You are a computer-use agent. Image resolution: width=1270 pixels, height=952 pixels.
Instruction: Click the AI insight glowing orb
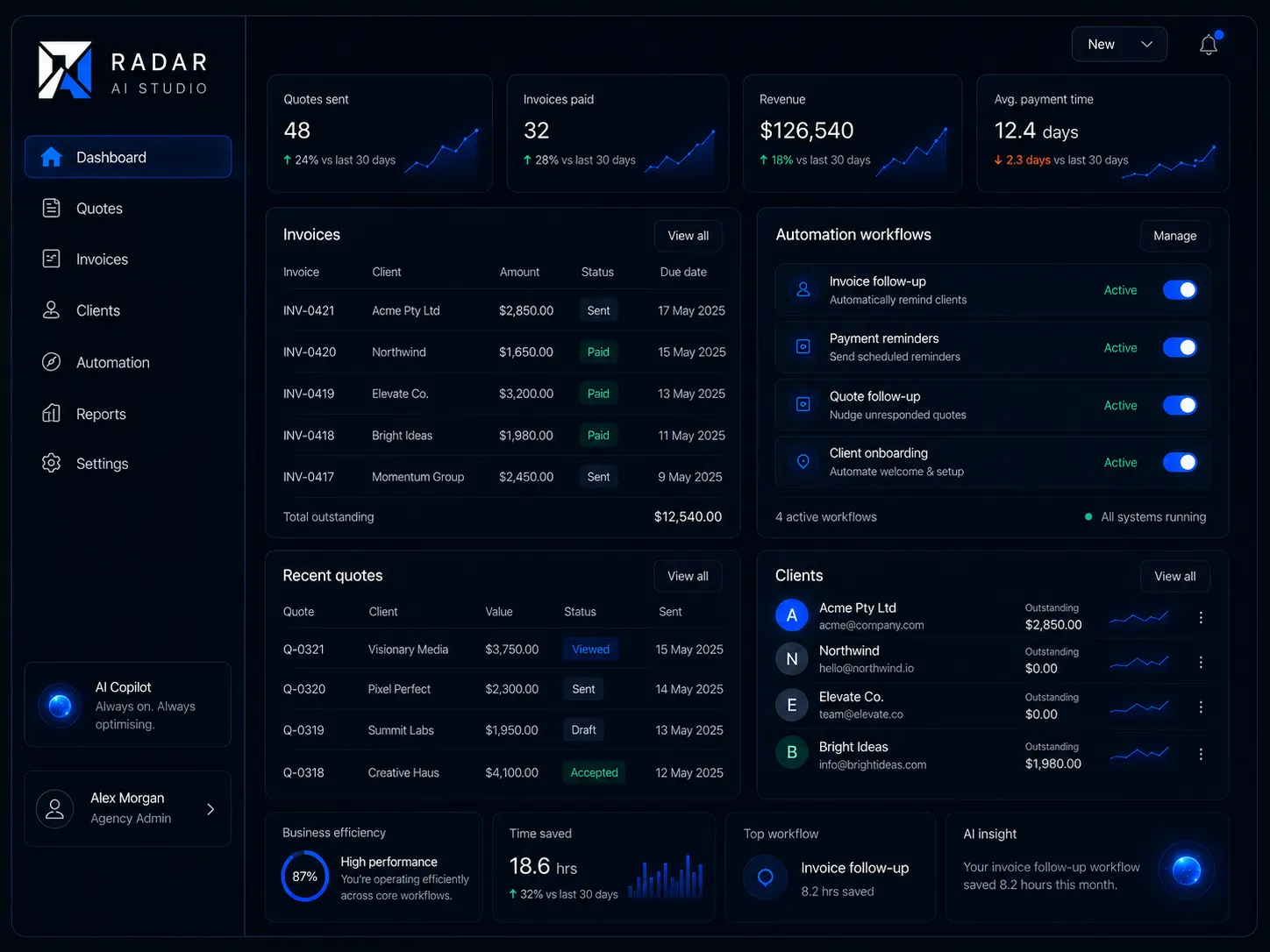1187,870
